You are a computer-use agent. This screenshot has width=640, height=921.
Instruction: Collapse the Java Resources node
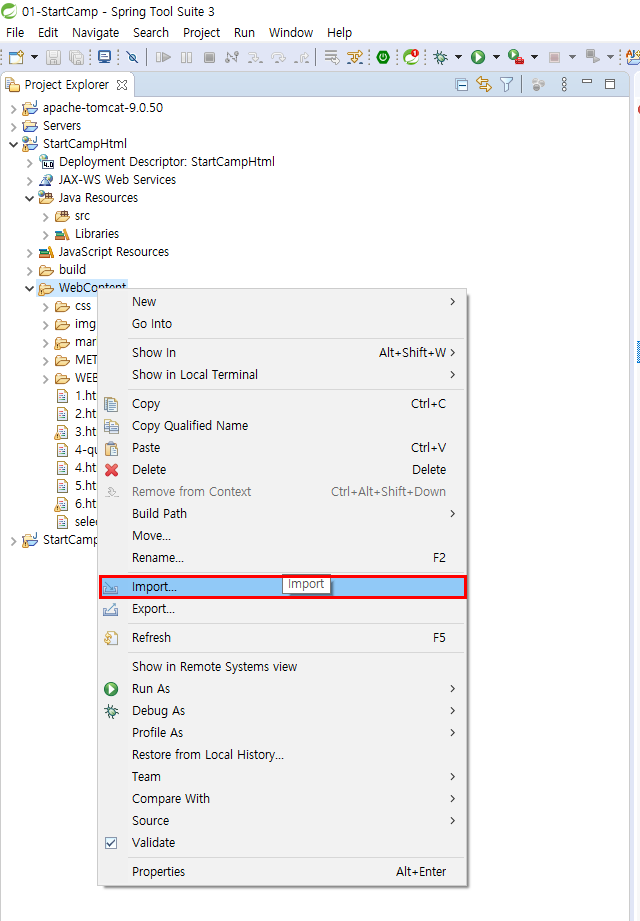point(29,199)
